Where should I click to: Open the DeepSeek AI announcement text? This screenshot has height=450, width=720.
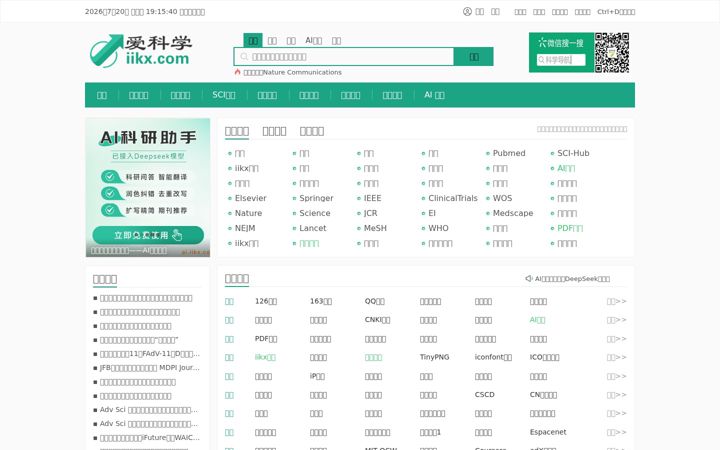pos(572,278)
